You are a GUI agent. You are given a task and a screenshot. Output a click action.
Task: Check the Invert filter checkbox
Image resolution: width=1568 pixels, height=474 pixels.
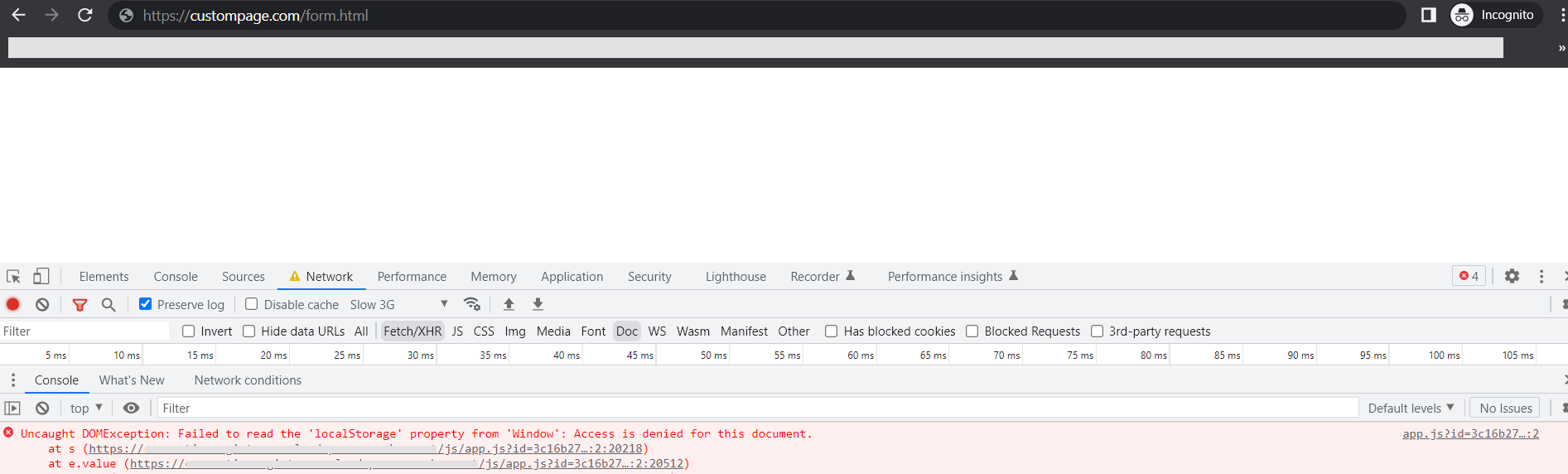(189, 331)
